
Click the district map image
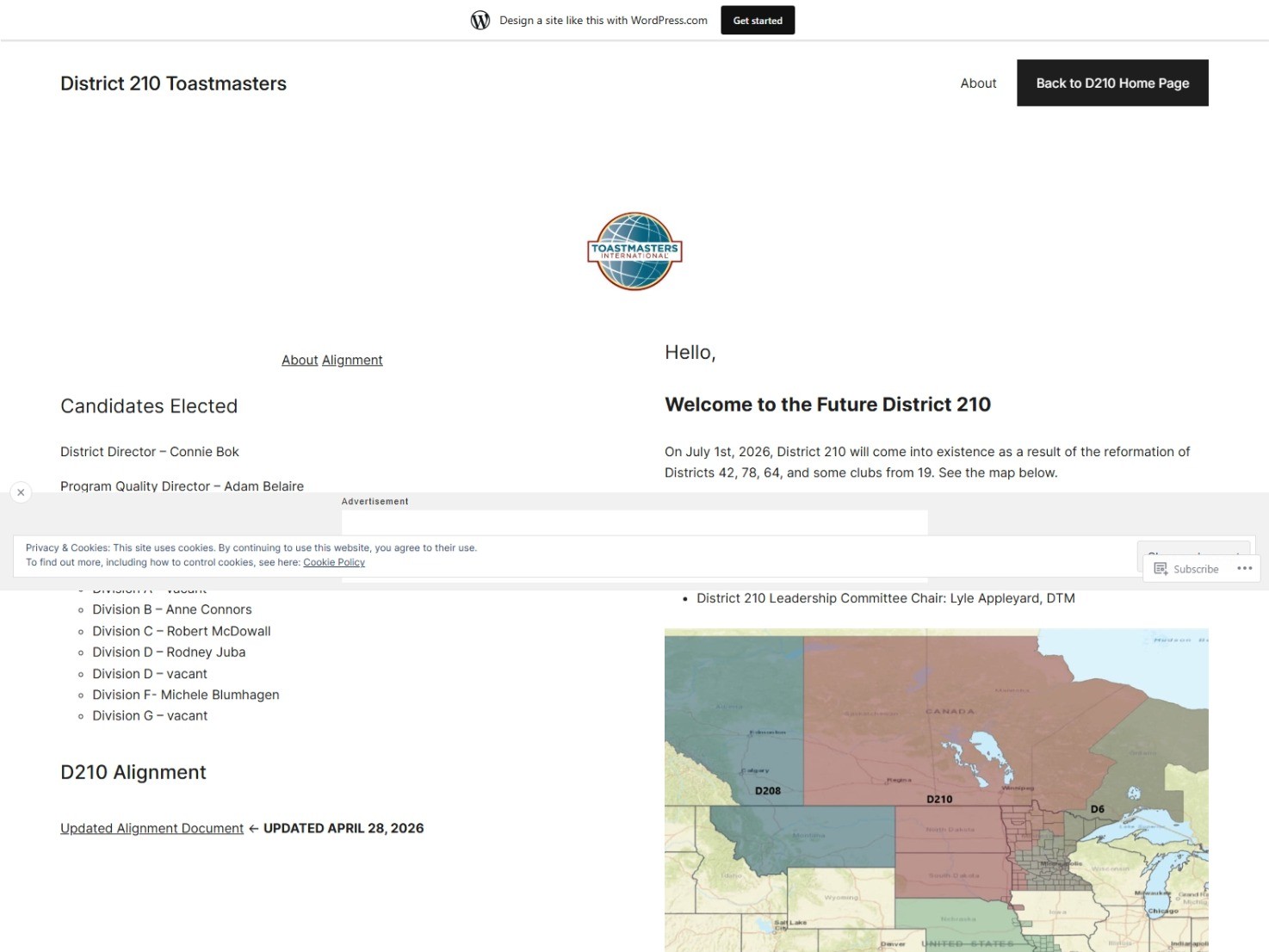point(937,790)
